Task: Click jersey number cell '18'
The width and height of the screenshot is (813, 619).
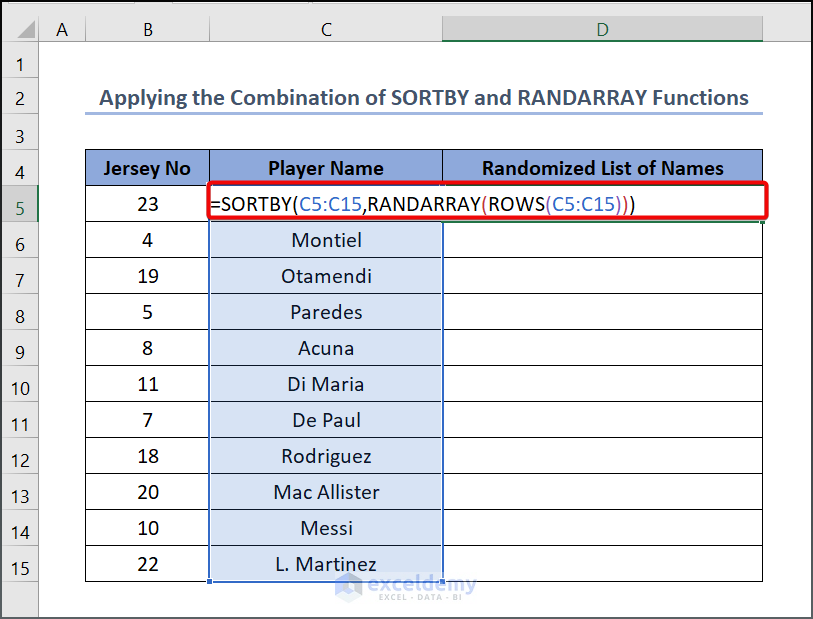Action: click(148, 456)
